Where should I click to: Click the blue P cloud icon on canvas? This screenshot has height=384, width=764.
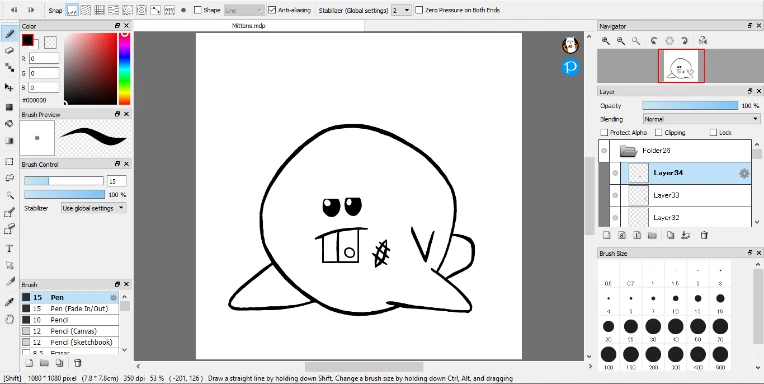pos(570,67)
